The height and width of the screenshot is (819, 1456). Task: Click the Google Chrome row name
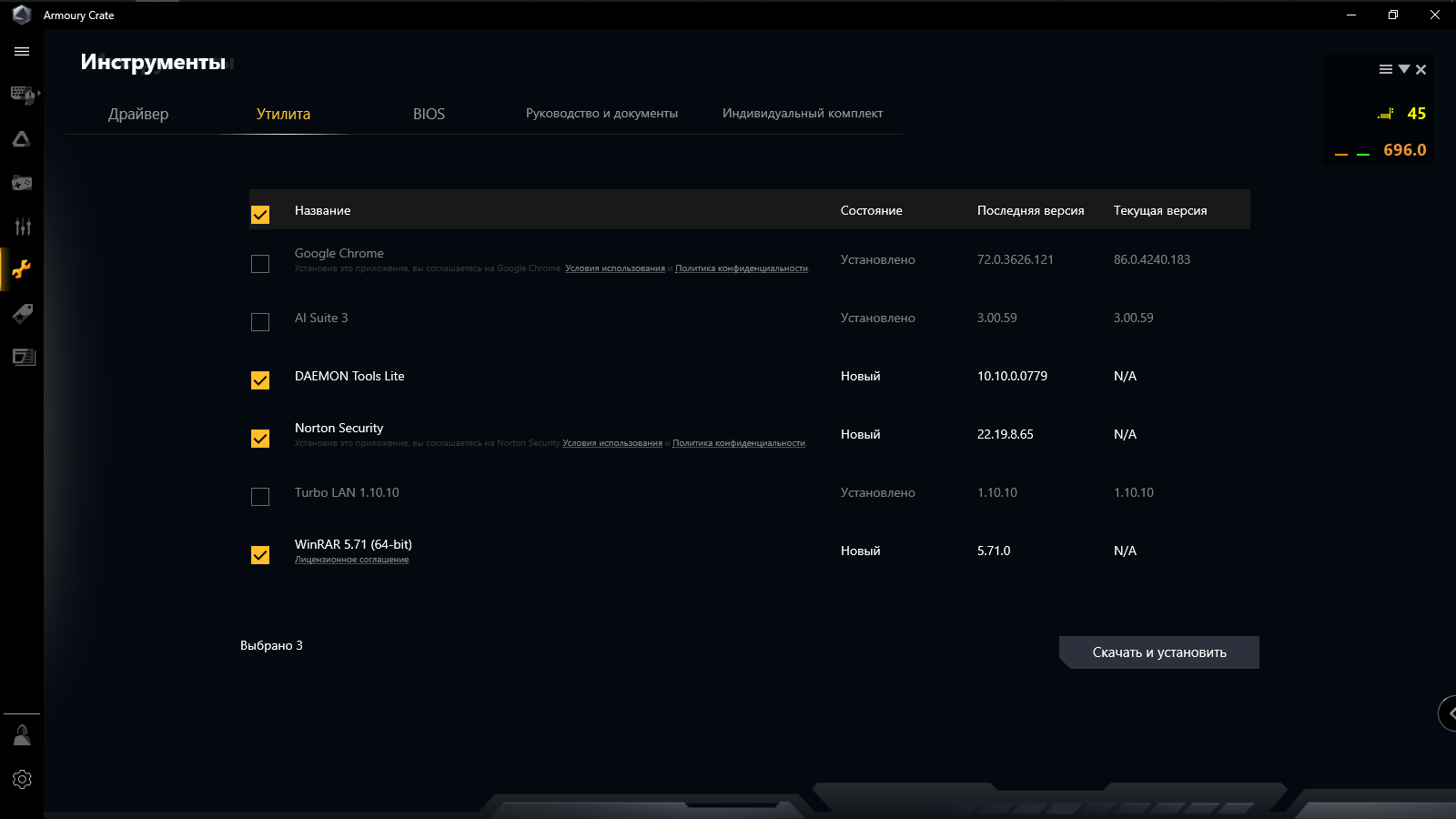[x=339, y=253]
